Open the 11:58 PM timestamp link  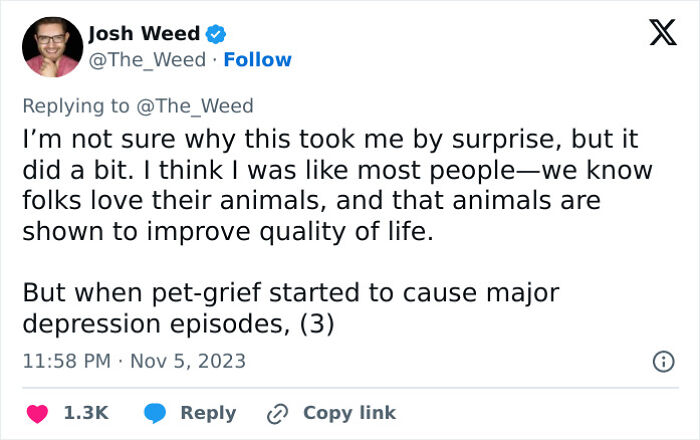coord(63,361)
